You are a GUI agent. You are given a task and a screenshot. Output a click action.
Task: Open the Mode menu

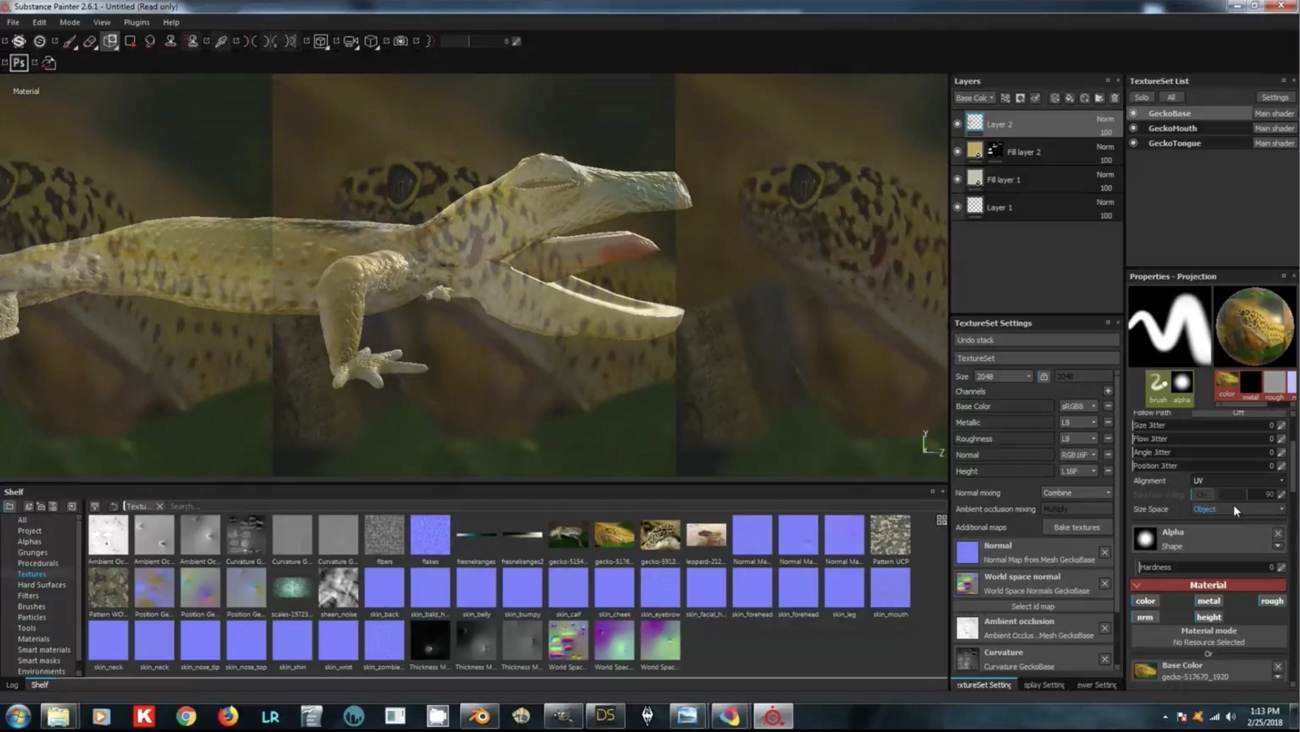pos(70,22)
